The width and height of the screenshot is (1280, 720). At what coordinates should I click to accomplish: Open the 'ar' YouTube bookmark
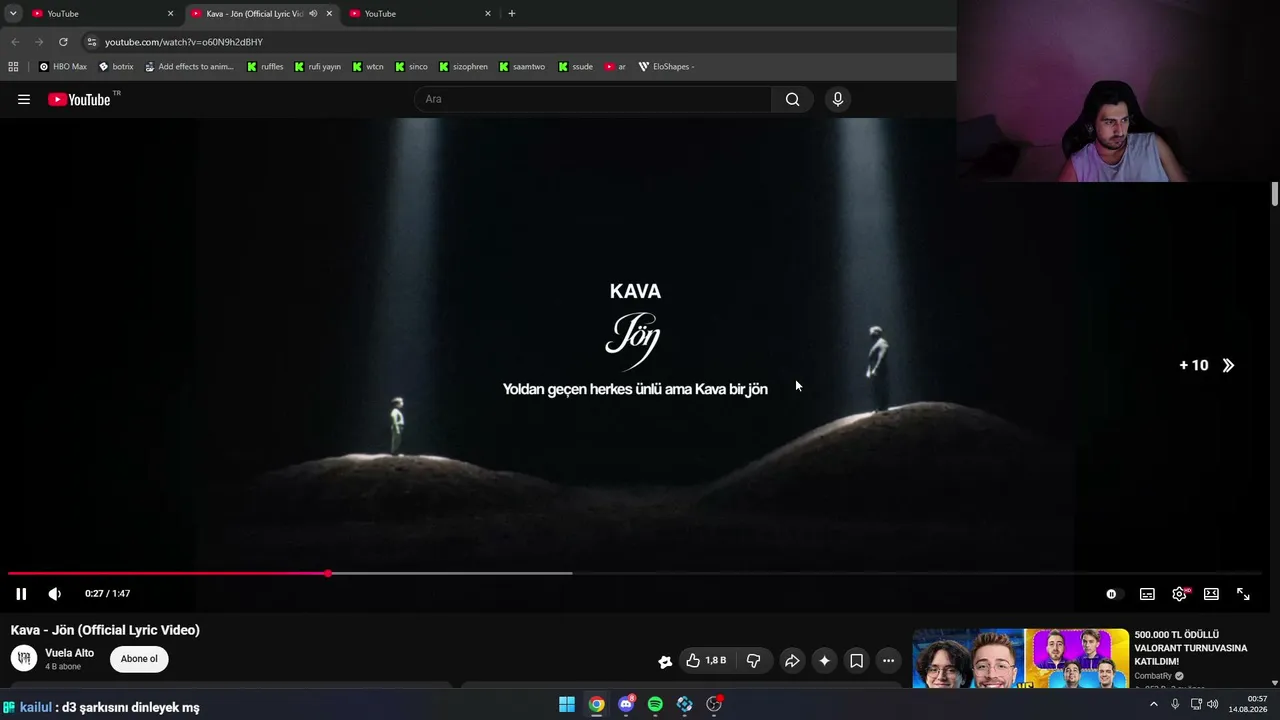coord(615,67)
